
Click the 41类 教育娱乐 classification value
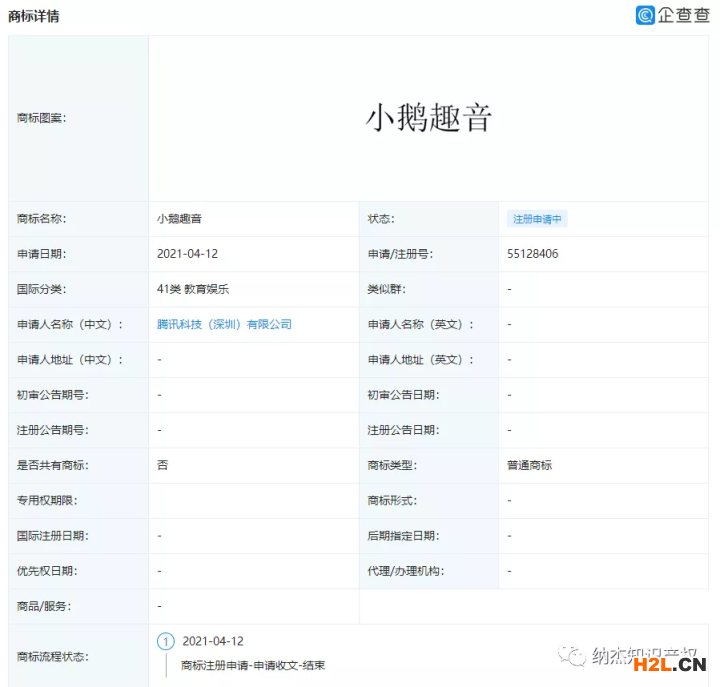click(x=193, y=289)
